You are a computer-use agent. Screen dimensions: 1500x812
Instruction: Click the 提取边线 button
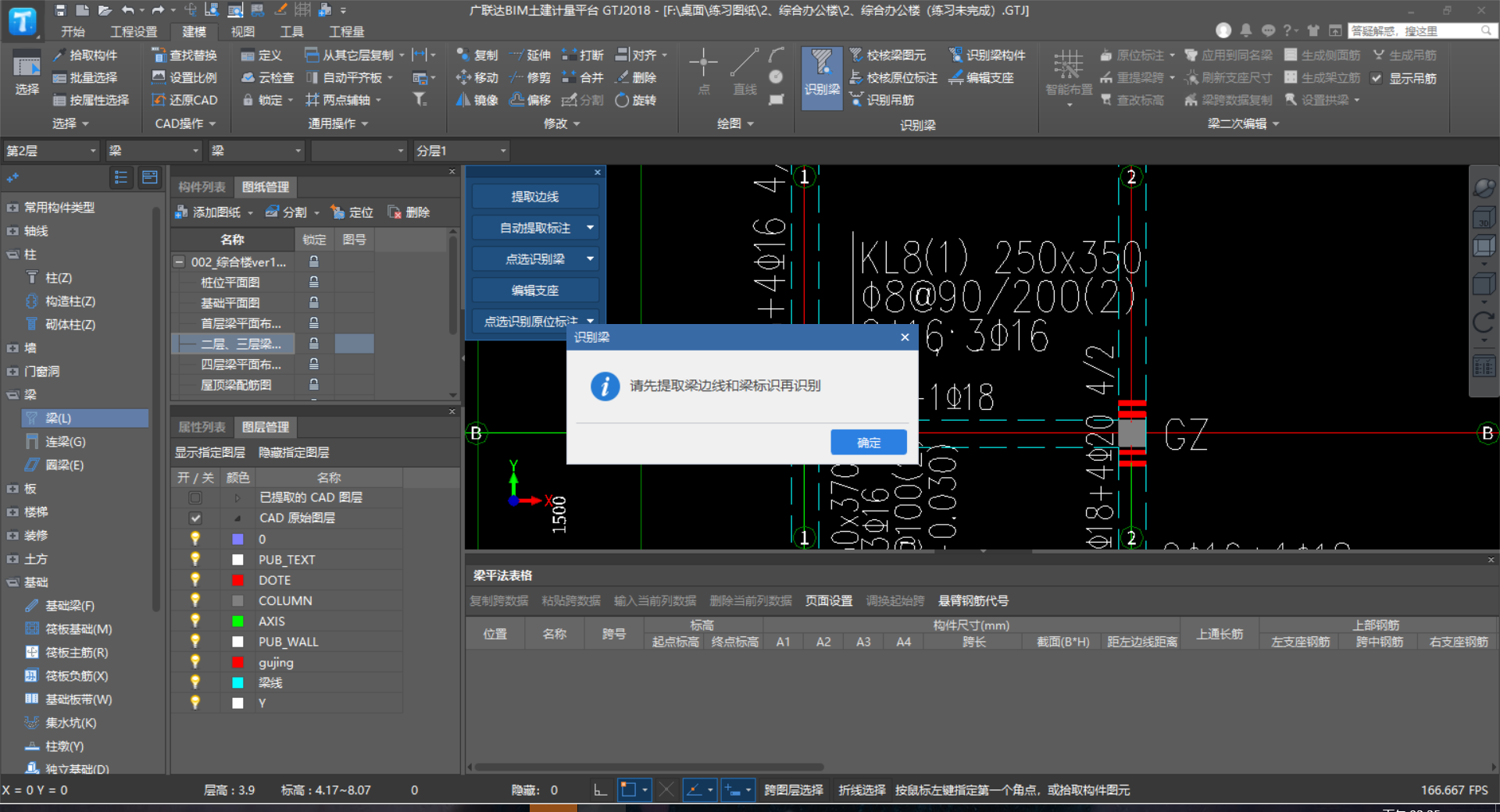click(535, 197)
